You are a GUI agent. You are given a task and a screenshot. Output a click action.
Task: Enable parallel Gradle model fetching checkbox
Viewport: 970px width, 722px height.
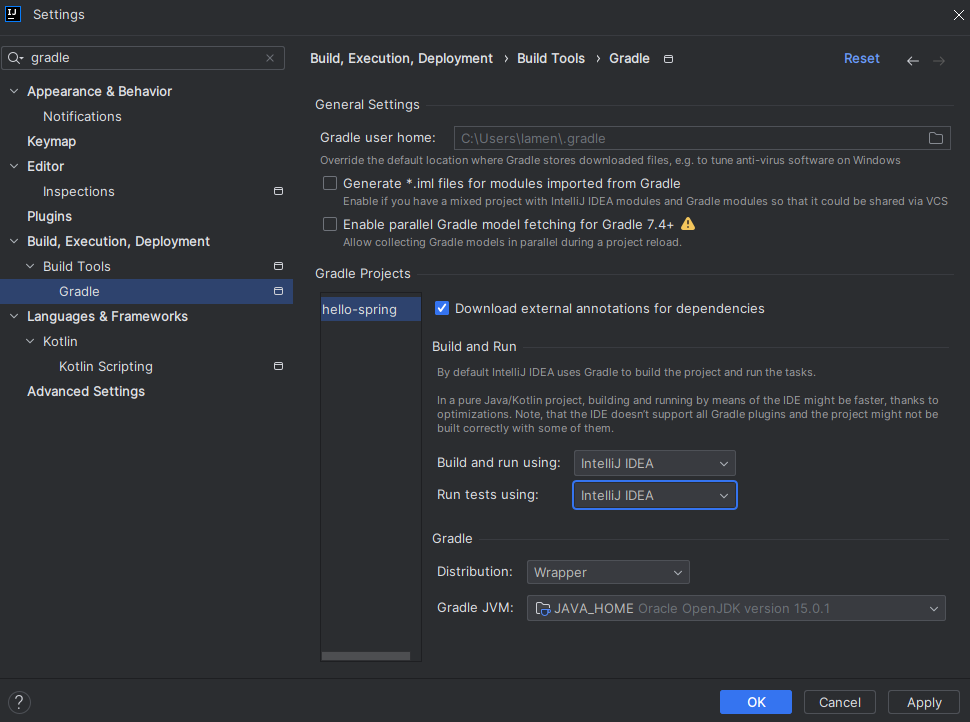[x=330, y=224]
